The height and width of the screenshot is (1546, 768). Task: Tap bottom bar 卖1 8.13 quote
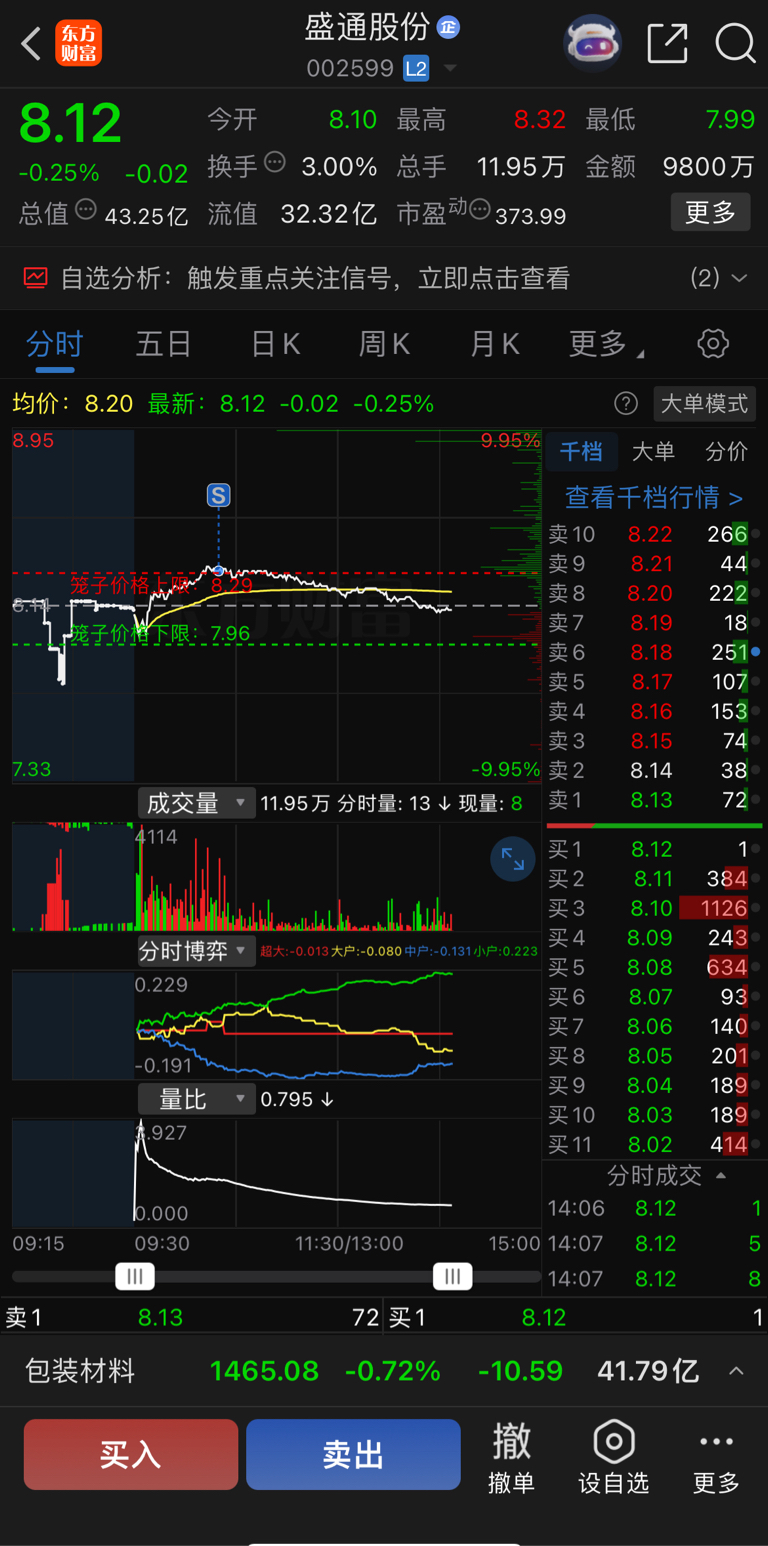pyautogui.click(x=192, y=1318)
